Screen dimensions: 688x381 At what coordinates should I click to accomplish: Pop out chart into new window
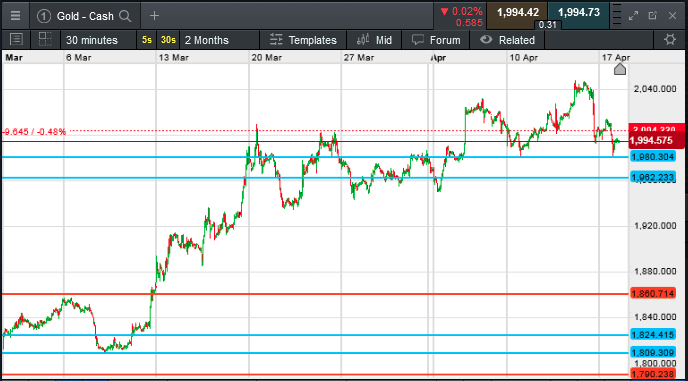[x=652, y=16]
